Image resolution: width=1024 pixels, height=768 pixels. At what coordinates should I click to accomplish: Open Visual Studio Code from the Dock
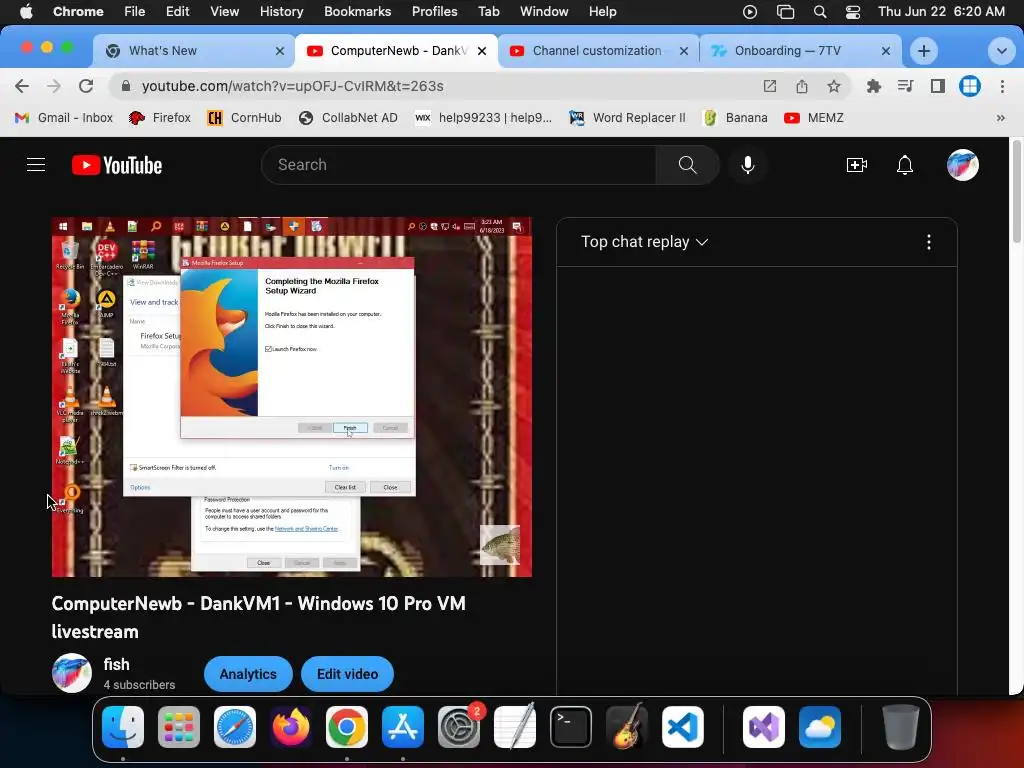point(682,727)
